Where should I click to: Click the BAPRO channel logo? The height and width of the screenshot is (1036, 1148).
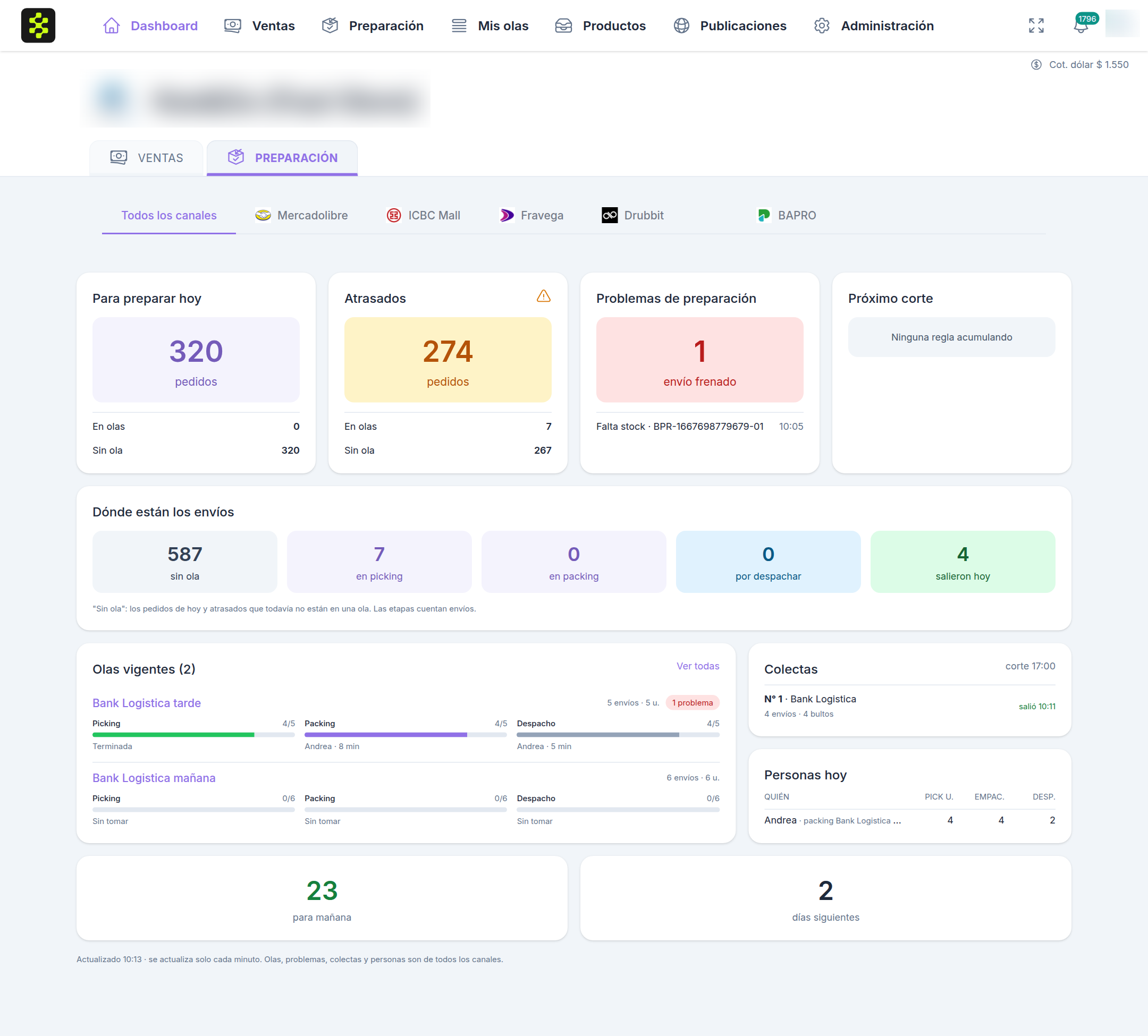click(764, 215)
